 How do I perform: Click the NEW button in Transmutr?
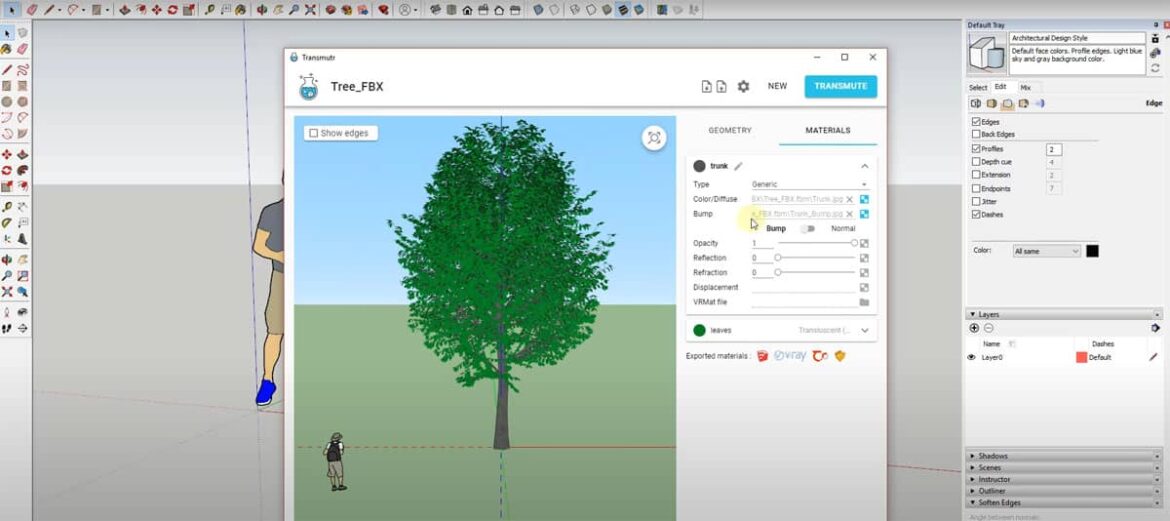point(778,86)
